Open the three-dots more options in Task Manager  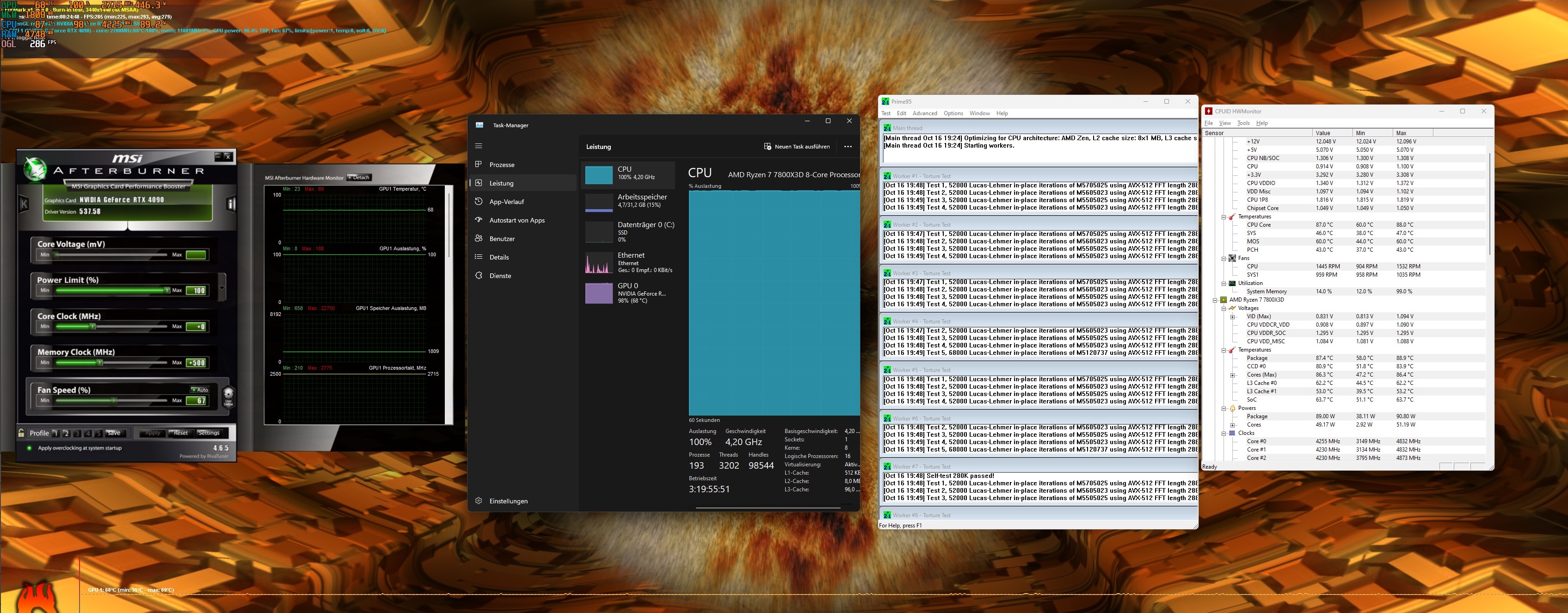click(x=848, y=147)
